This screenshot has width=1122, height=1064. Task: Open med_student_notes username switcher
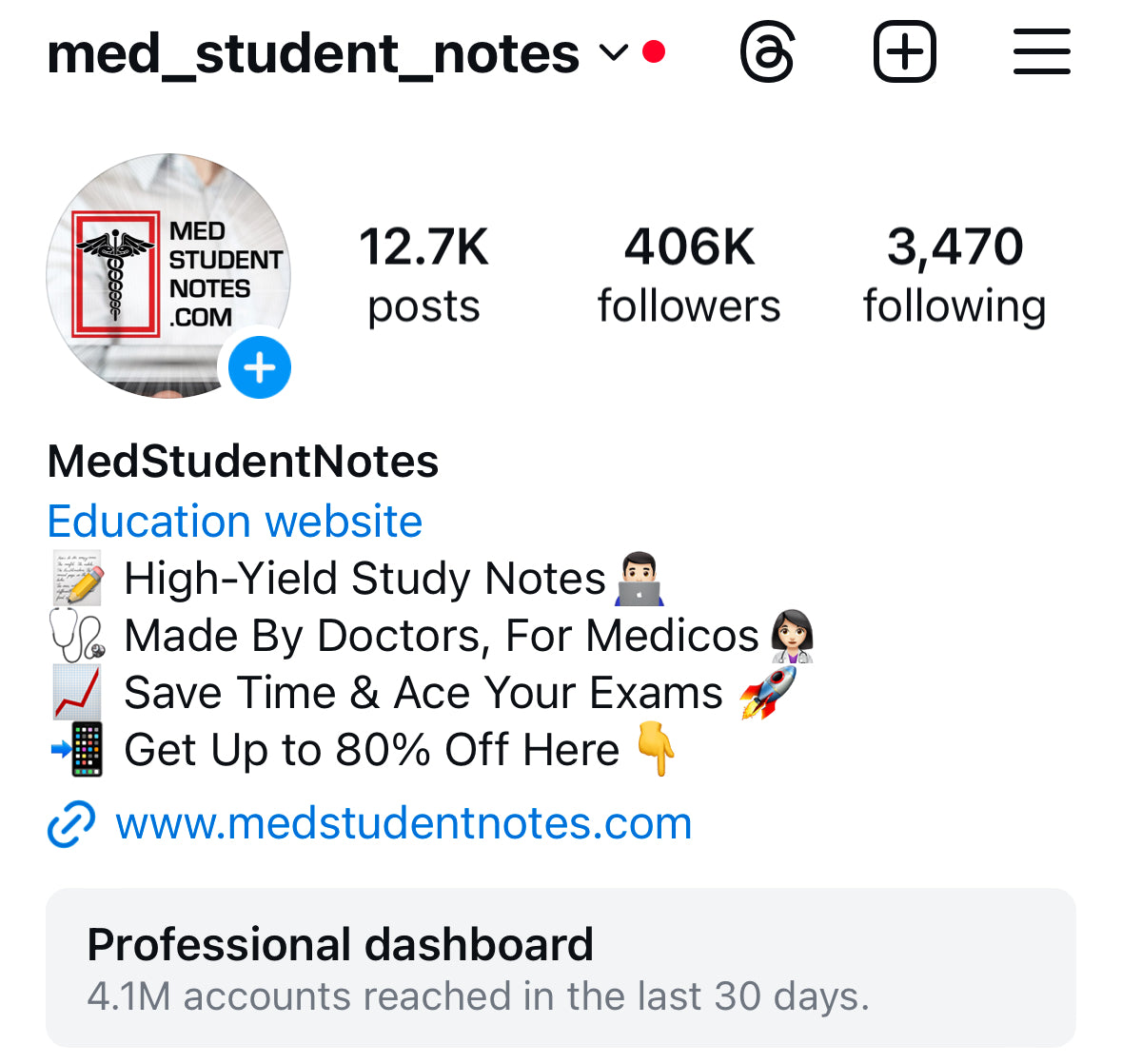pyautogui.click(x=313, y=53)
